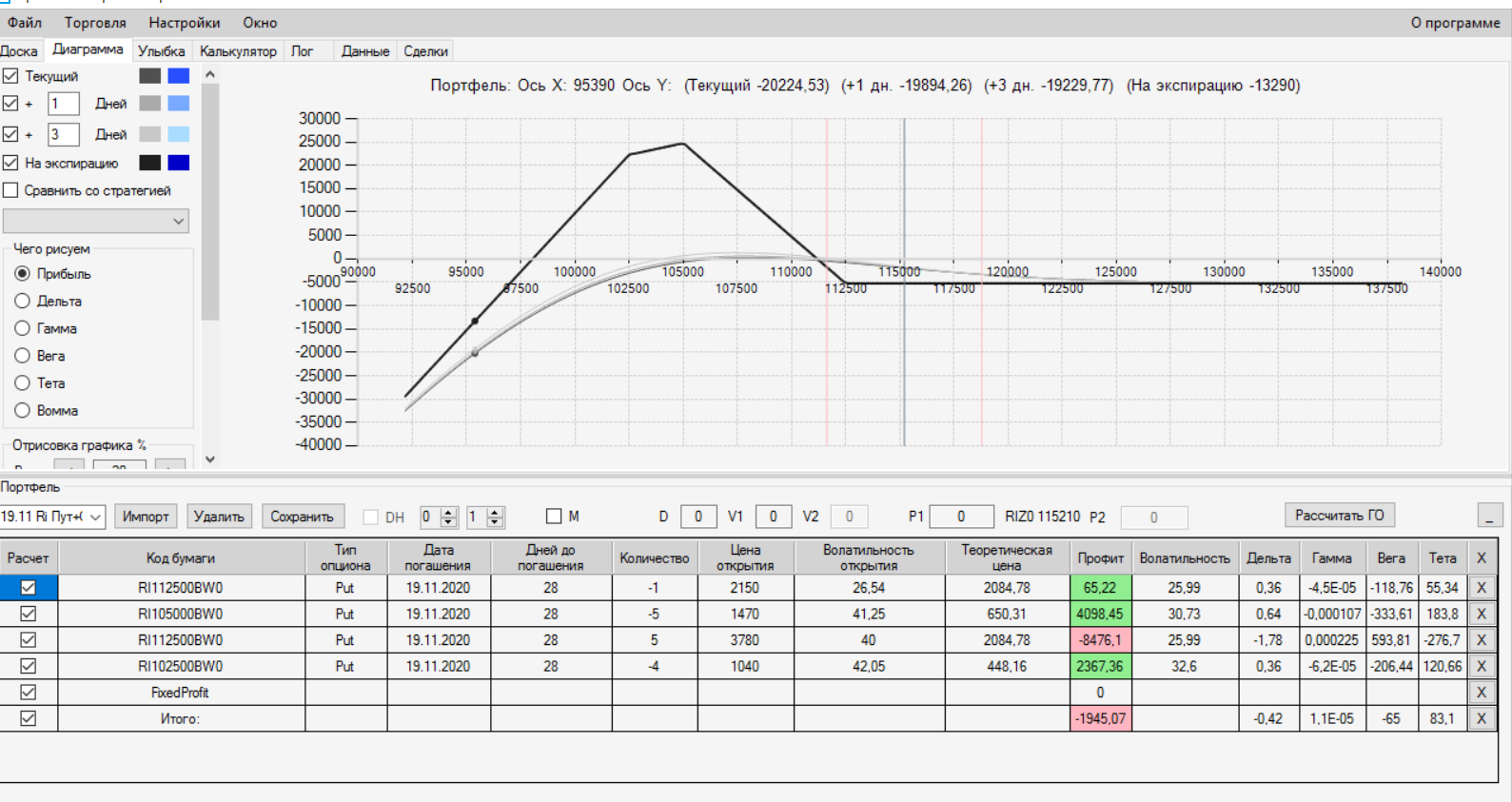Viewport: 1512px width, 802px height.
Task: Open the strategy comparison dropdown
Action: 96,221
